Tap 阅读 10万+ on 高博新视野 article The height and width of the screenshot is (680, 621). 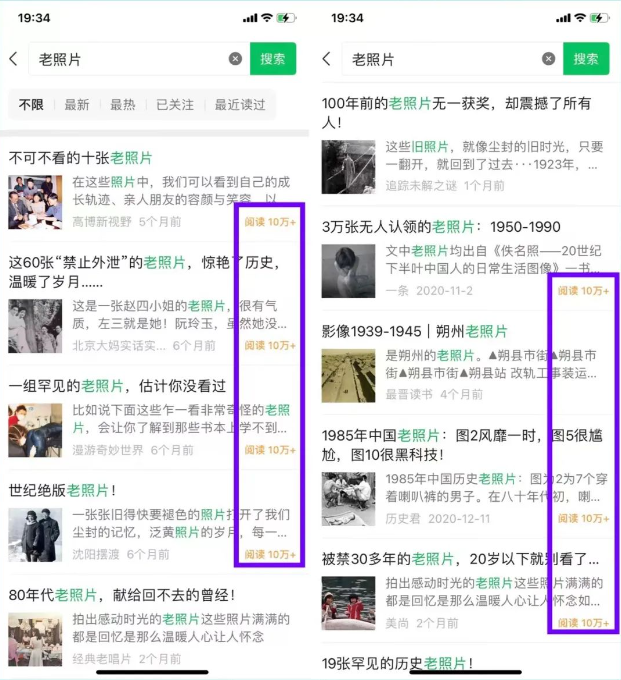pos(270,222)
